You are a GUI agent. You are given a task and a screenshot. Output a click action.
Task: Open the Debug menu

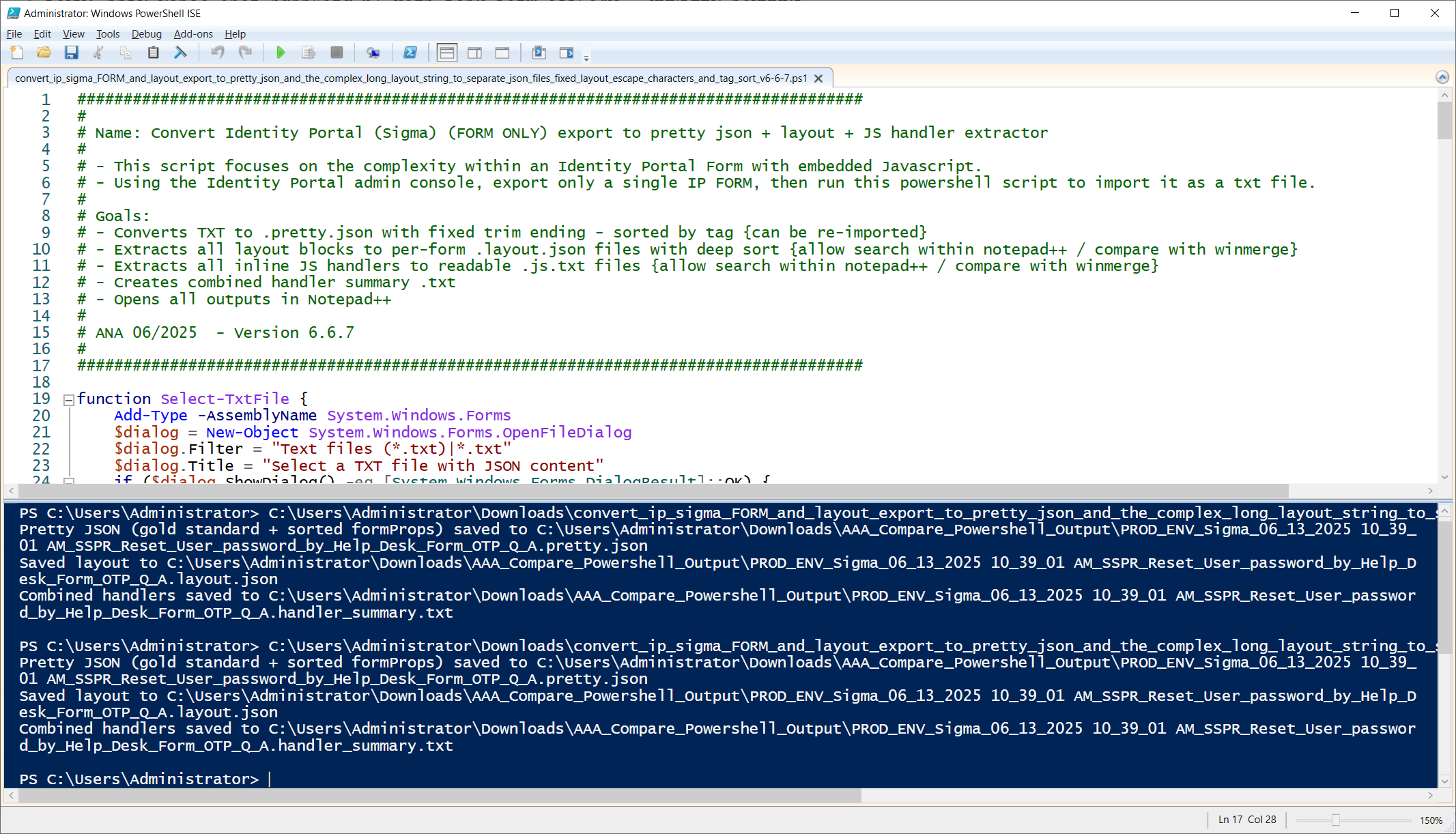pyautogui.click(x=146, y=34)
